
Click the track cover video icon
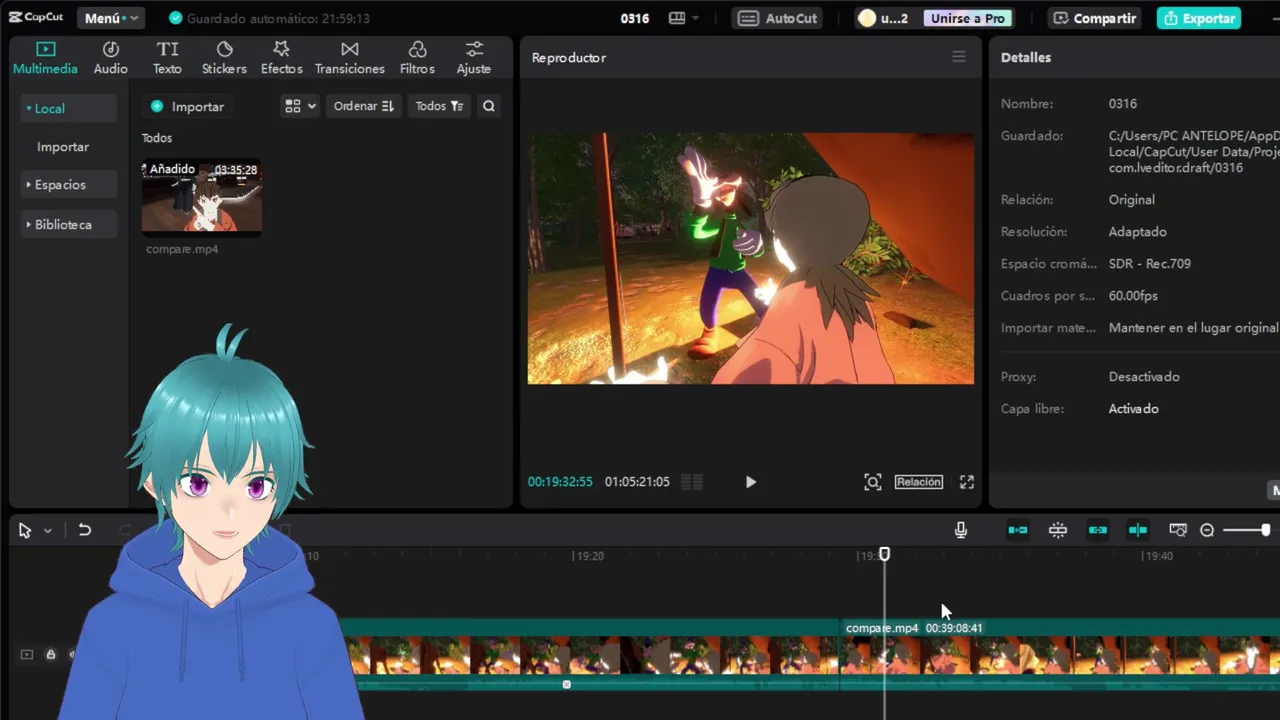[27, 655]
